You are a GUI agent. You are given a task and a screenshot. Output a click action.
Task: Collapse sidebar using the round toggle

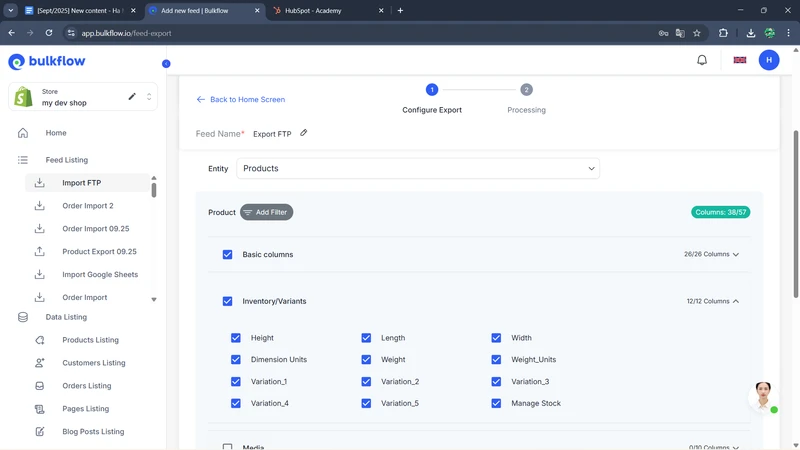166,64
